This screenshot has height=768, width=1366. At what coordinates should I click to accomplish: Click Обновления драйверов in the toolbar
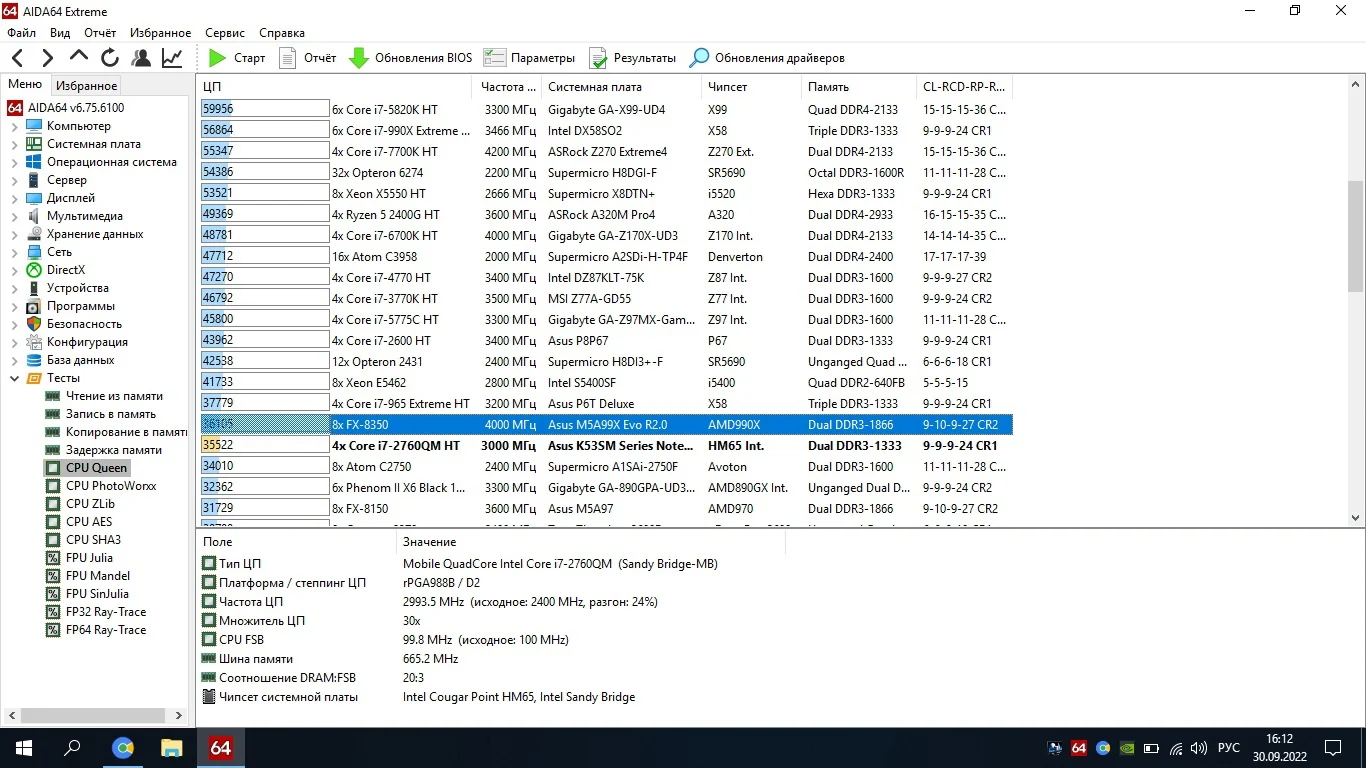tap(767, 58)
